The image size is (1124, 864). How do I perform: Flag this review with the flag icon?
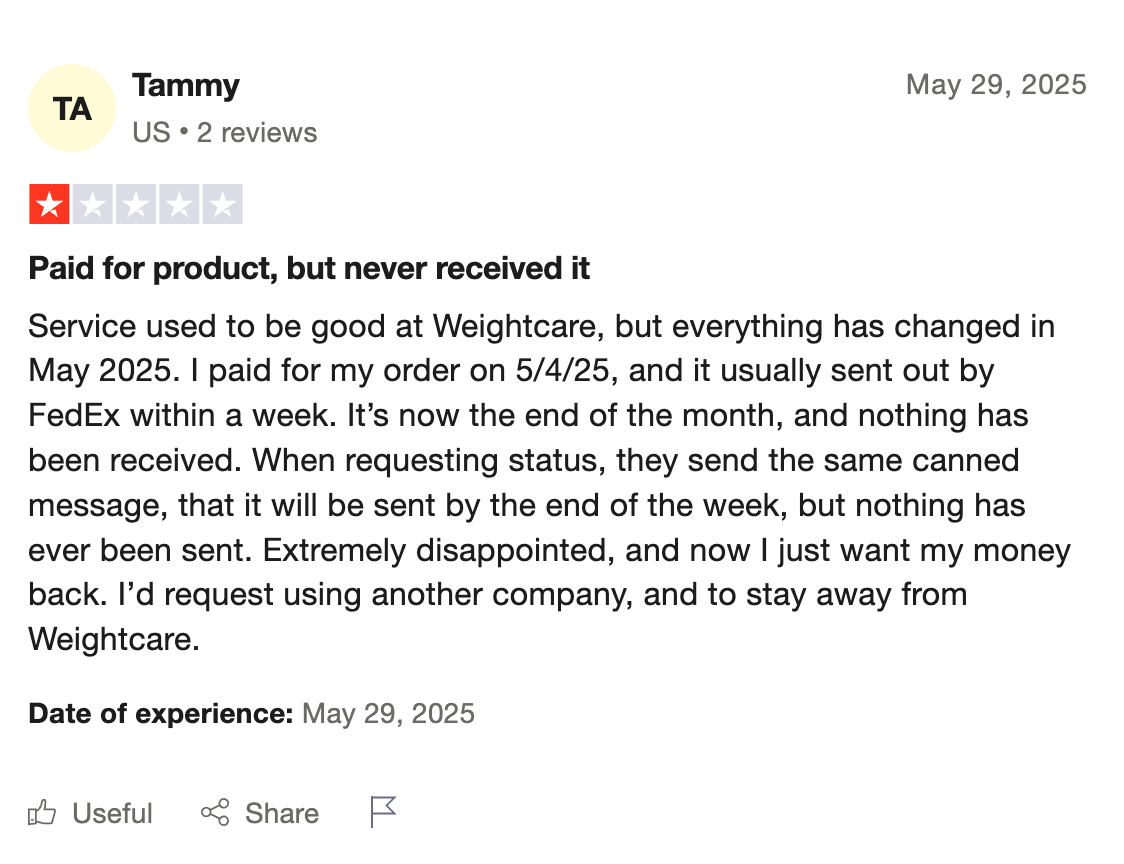pyautogui.click(x=383, y=812)
